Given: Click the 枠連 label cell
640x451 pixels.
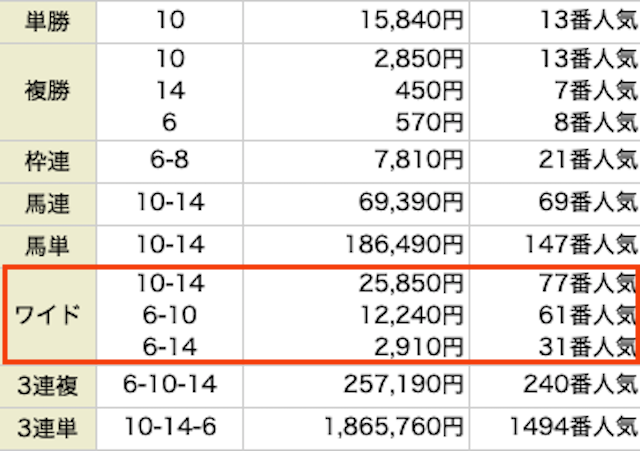Looking at the screenshot, I should pyautogui.click(x=47, y=161).
